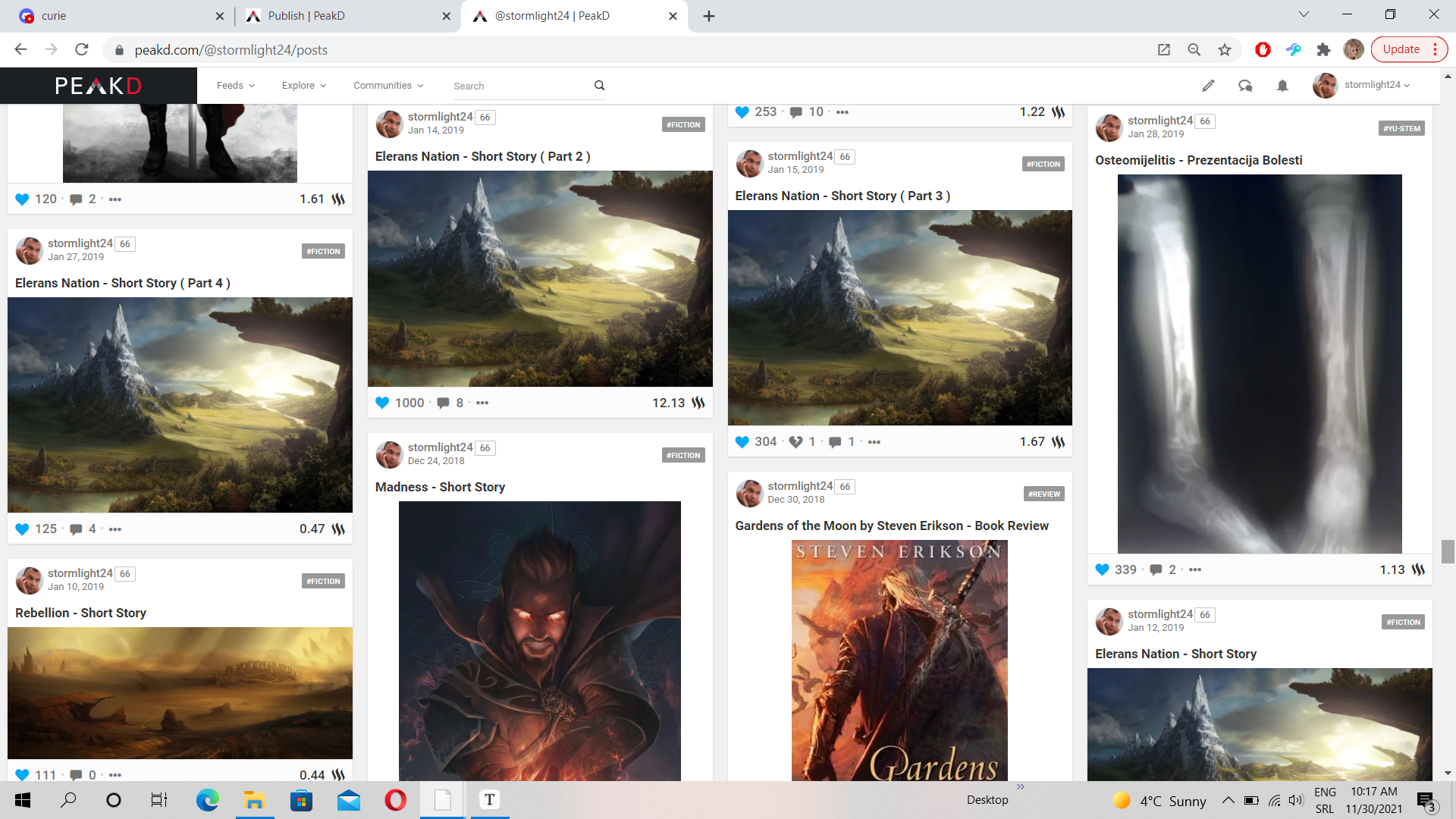Open the chat messages icon in header
The width and height of the screenshot is (1456, 819).
1245,86
